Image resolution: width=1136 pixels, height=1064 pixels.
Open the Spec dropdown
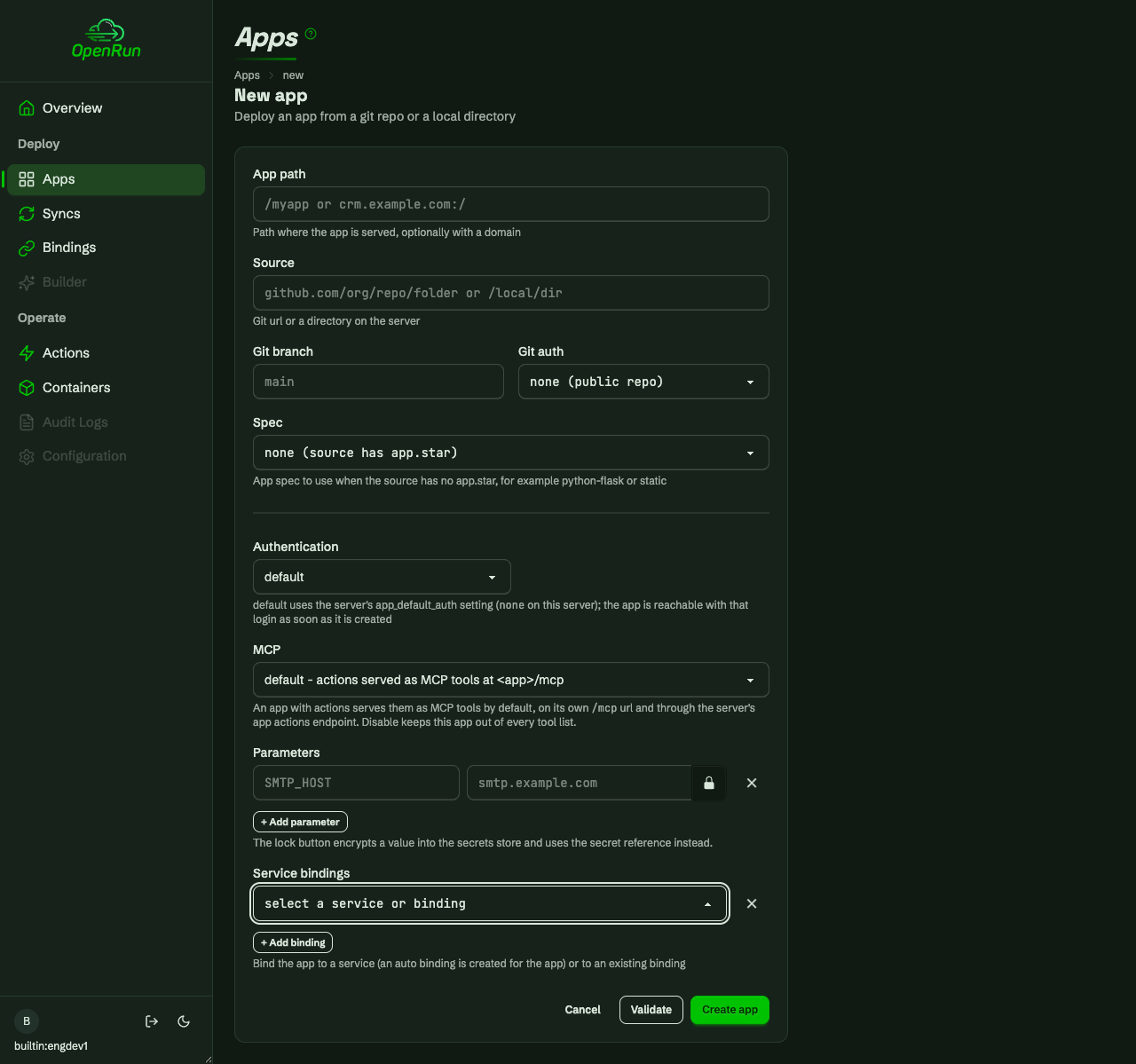point(510,453)
